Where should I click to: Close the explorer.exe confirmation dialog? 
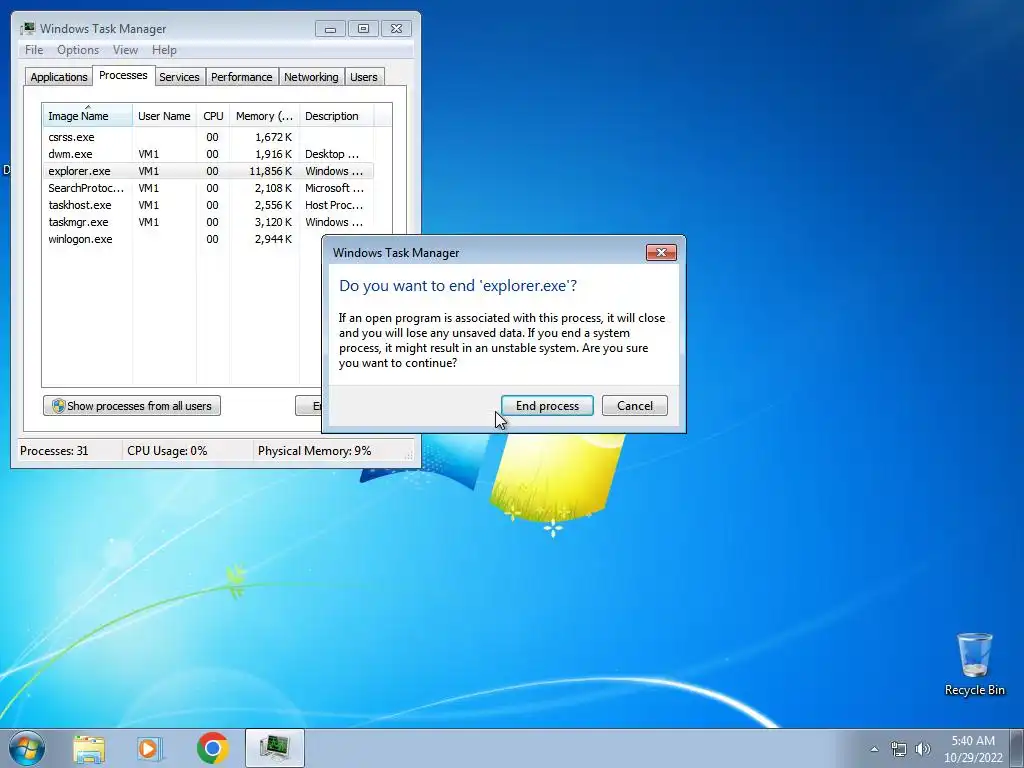[661, 253]
